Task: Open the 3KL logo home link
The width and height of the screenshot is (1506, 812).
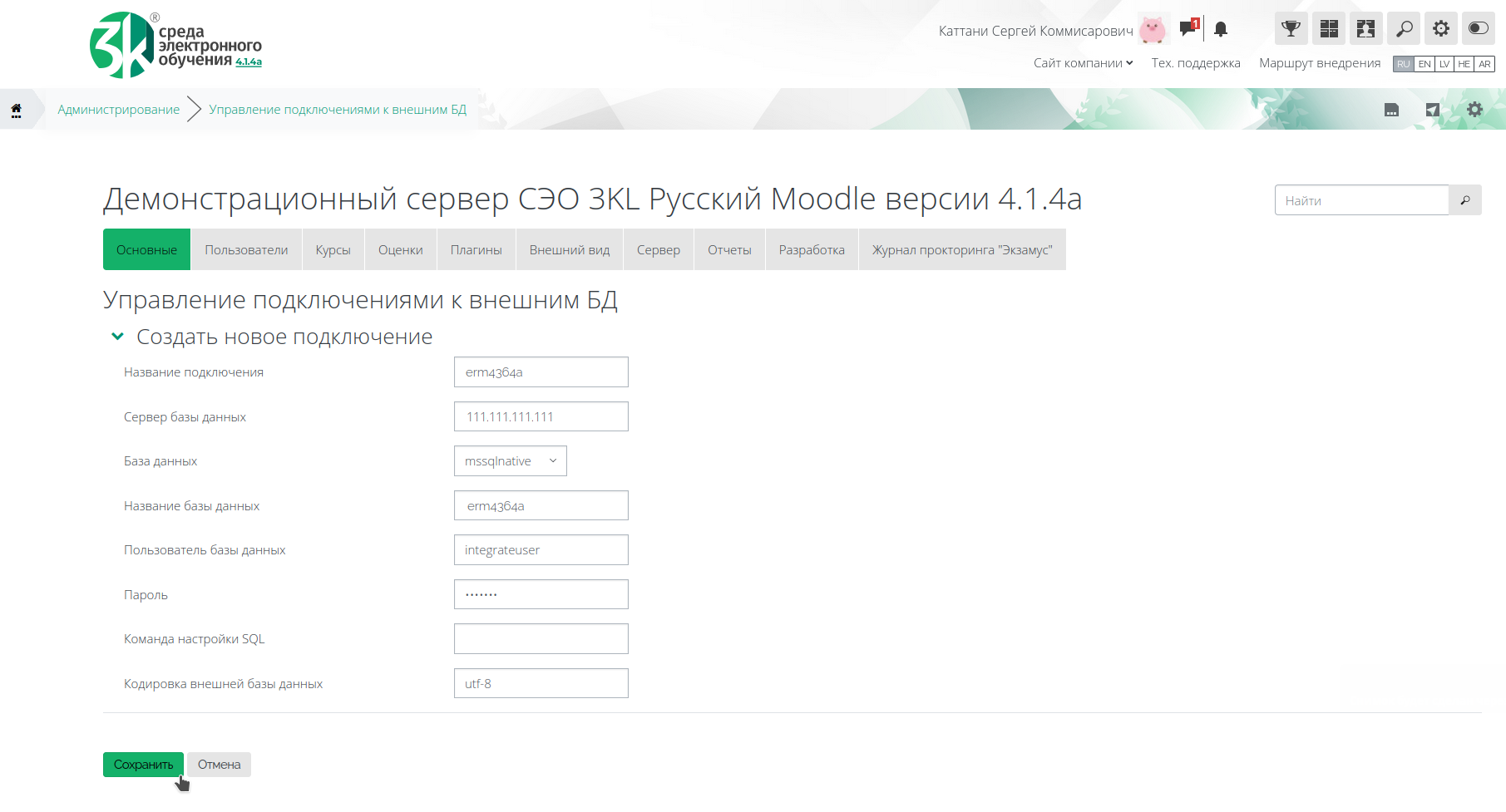Action: point(175,45)
